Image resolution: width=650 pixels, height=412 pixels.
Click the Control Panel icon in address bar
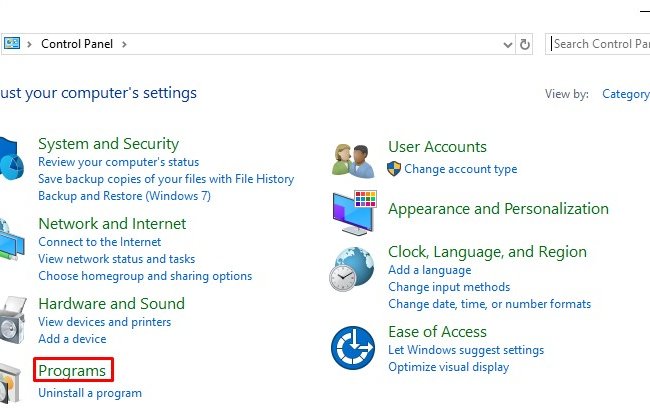pos(12,43)
